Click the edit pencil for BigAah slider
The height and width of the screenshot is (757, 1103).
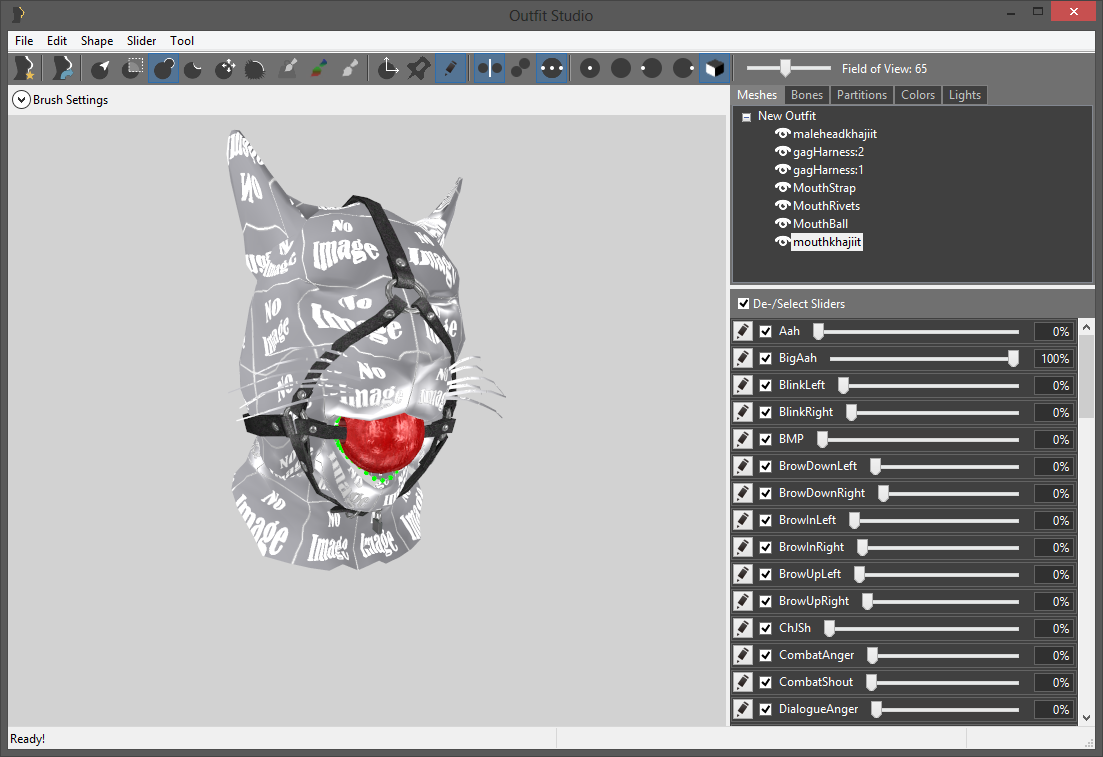pos(743,358)
